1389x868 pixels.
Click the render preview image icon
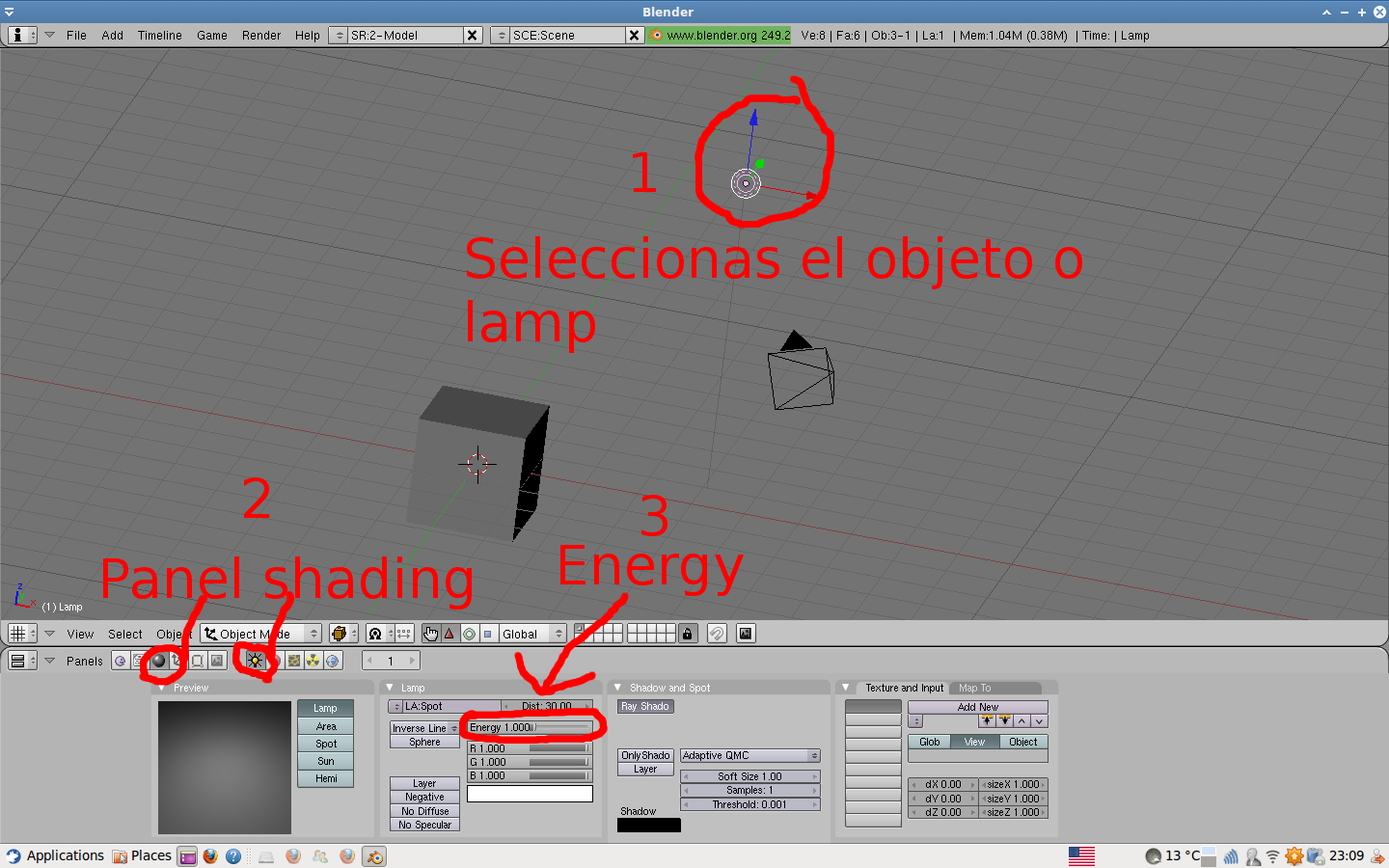pyautogui.click(x=746, y=634)
